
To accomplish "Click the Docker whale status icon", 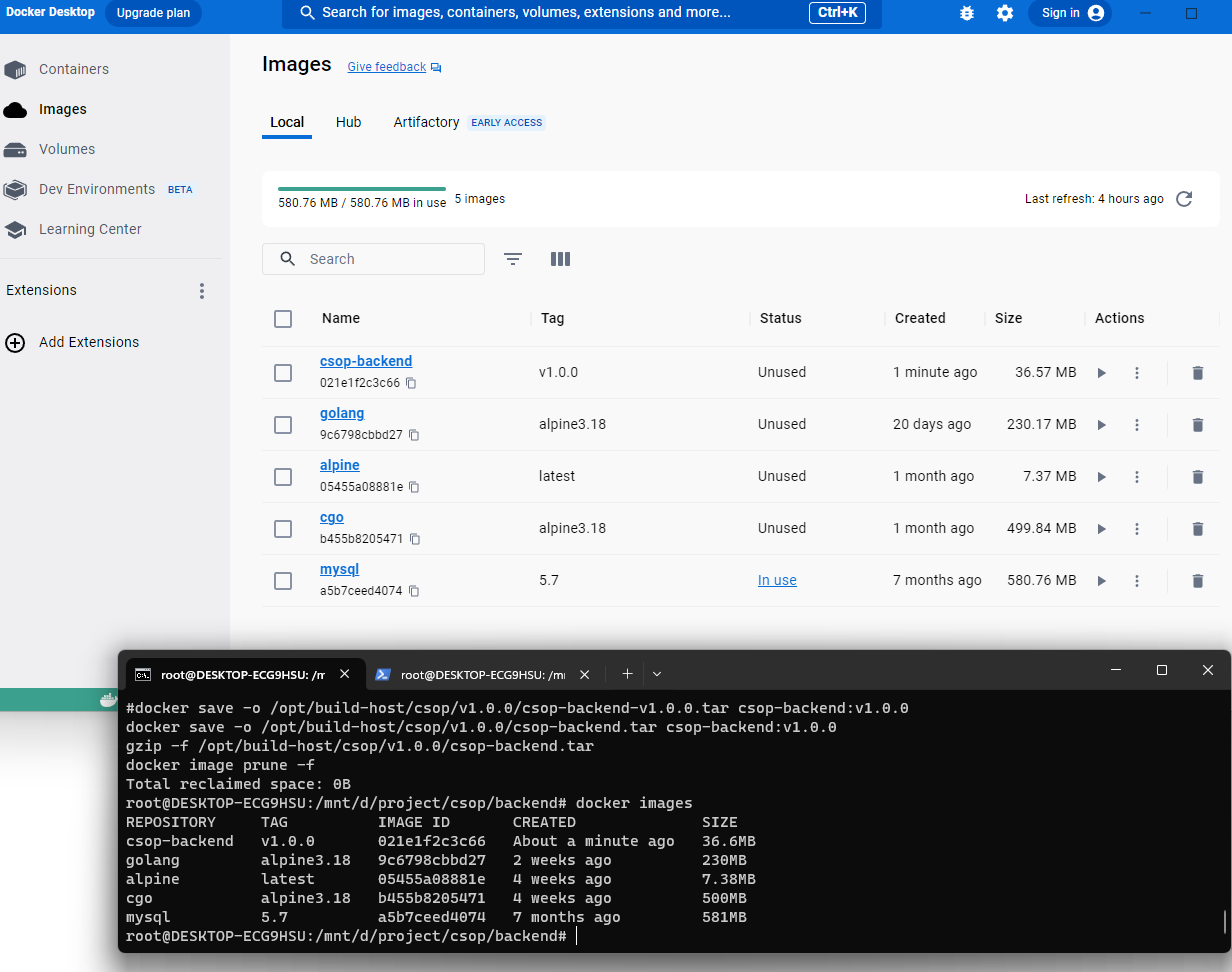I will tap(109, 700).
